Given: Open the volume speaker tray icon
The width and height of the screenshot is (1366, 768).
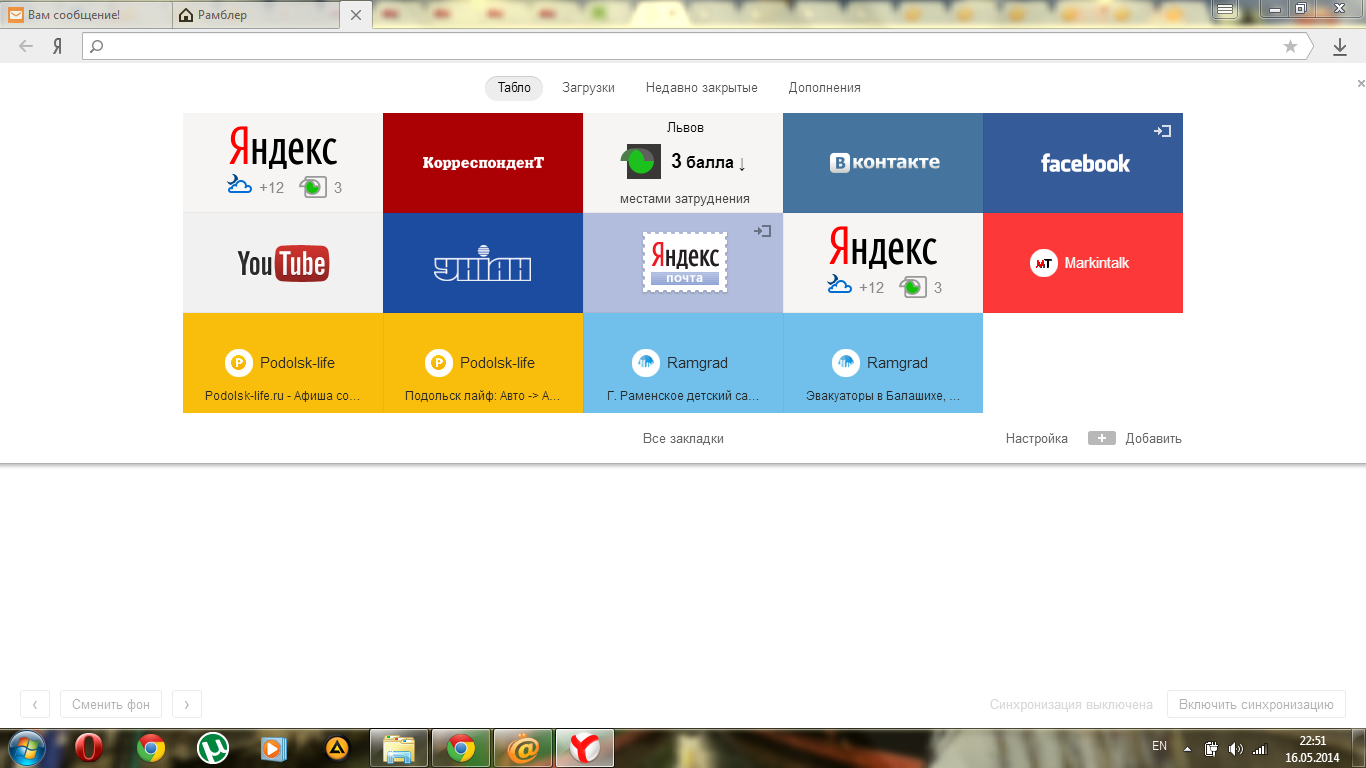Looking at the screenshot, I should pyautogui.click(x=1235, y=748).
